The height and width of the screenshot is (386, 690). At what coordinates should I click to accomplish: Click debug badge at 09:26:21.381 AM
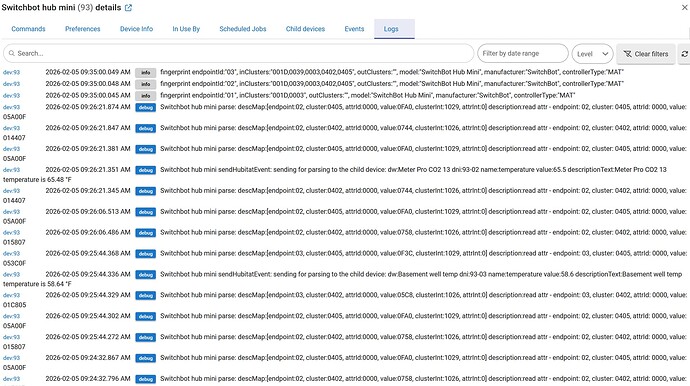[146, 149]
